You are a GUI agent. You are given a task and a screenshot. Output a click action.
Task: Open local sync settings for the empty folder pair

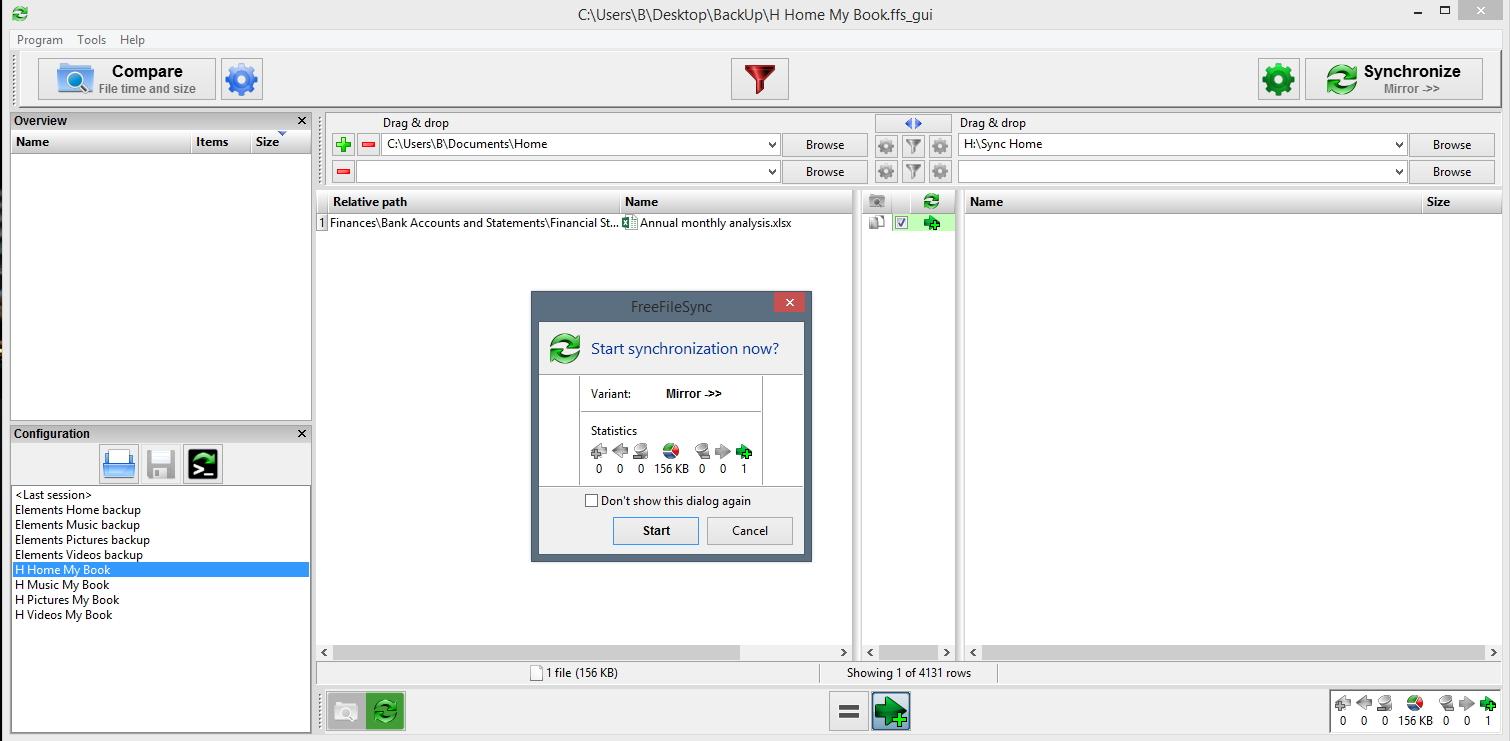[940, 172]
